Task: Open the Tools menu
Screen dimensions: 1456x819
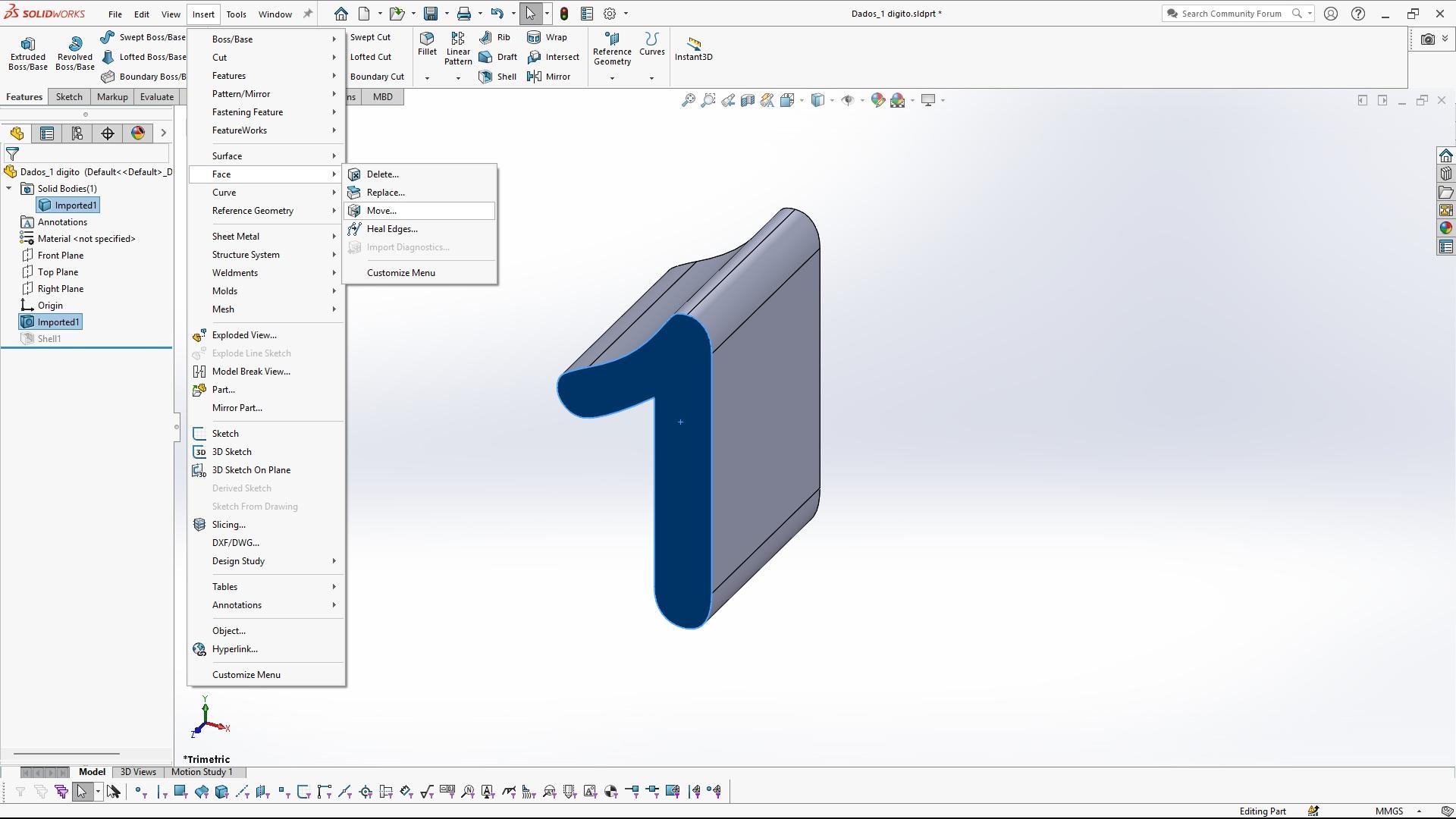Action: 236,14
